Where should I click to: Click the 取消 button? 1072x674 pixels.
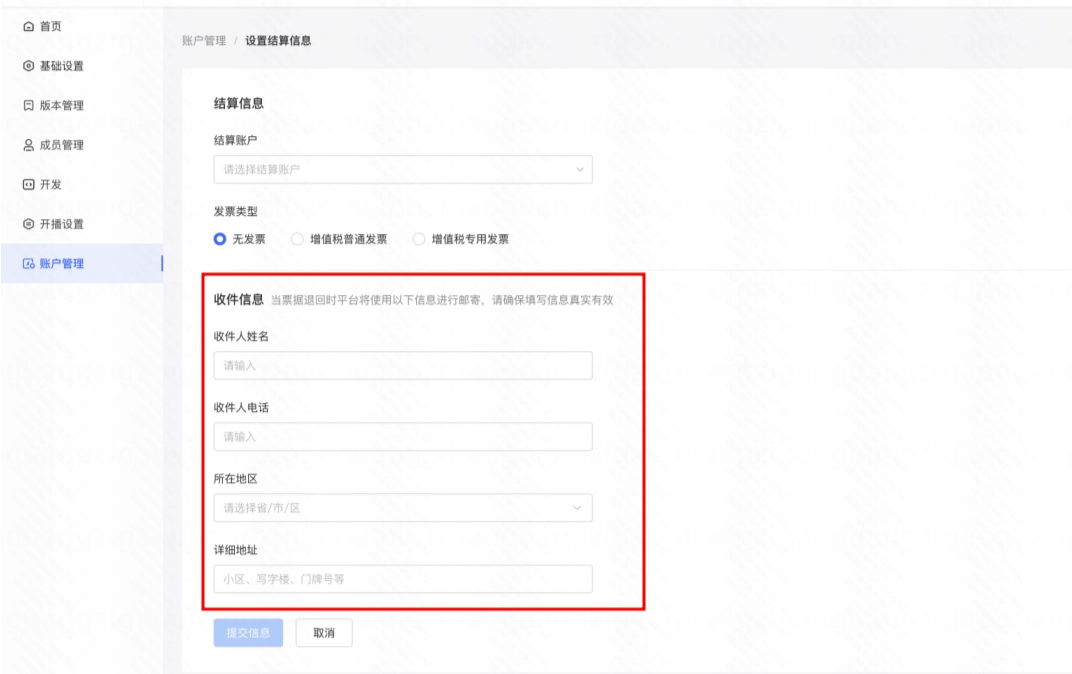[x=324, y=633]
